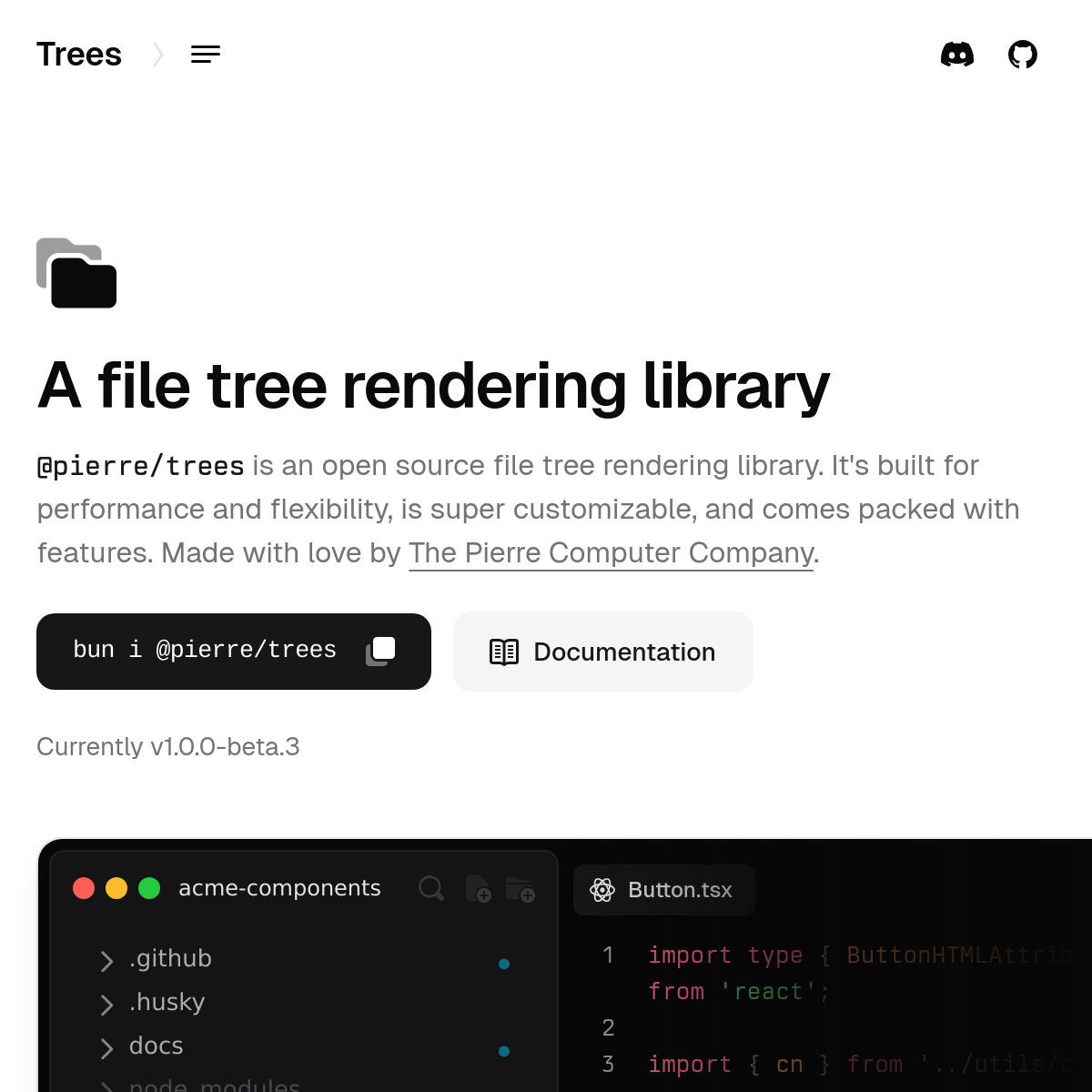Click the green window dot
This screenshot has height=1092, width=1092.
(149, 888)
